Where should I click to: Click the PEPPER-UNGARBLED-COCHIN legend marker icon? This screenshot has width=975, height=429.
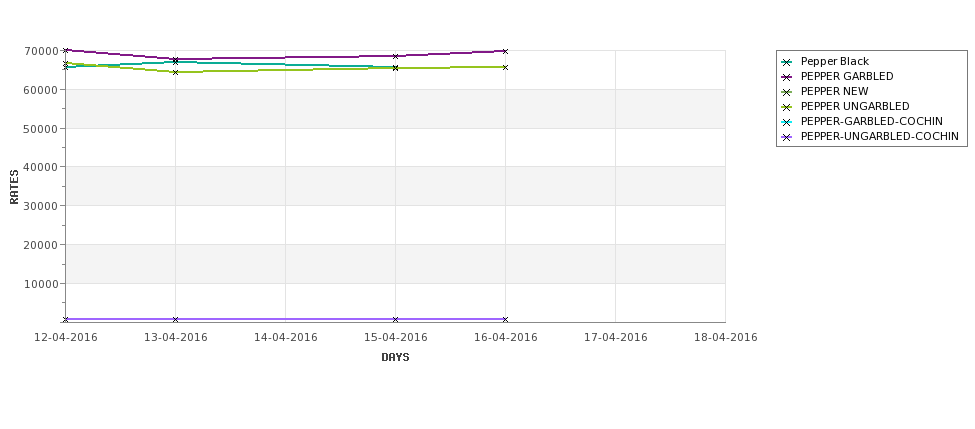pyautogui.click(x=787, y=137)
